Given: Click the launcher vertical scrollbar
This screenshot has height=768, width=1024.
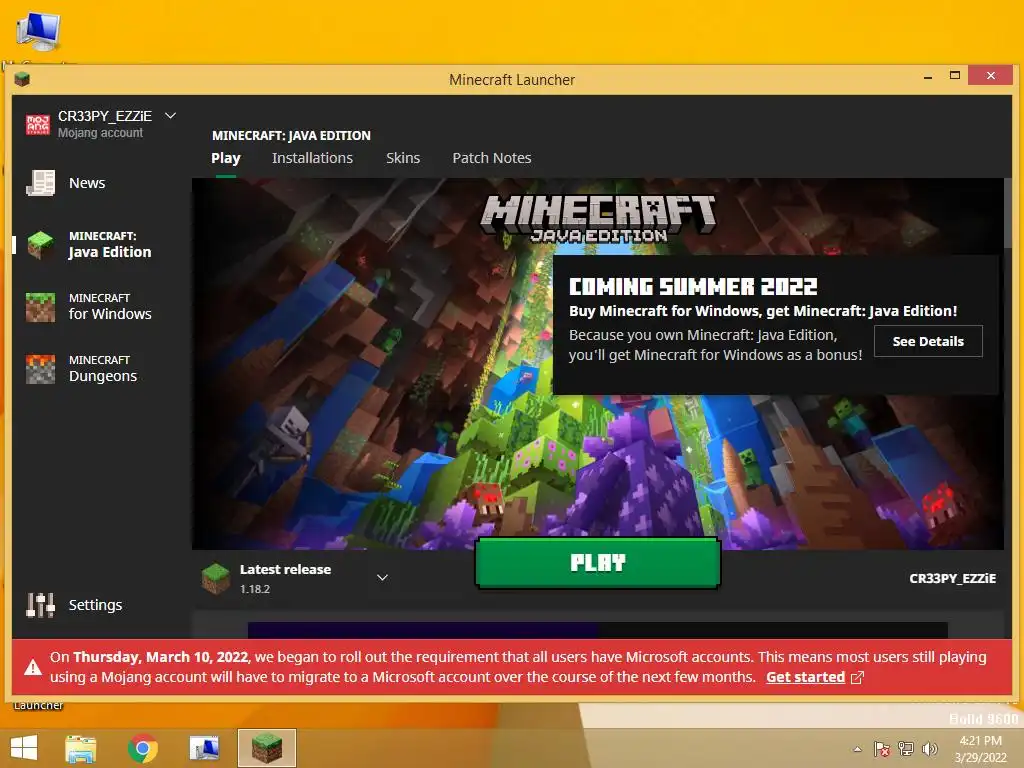Looking at the screenshot, I should point(1008,212).
